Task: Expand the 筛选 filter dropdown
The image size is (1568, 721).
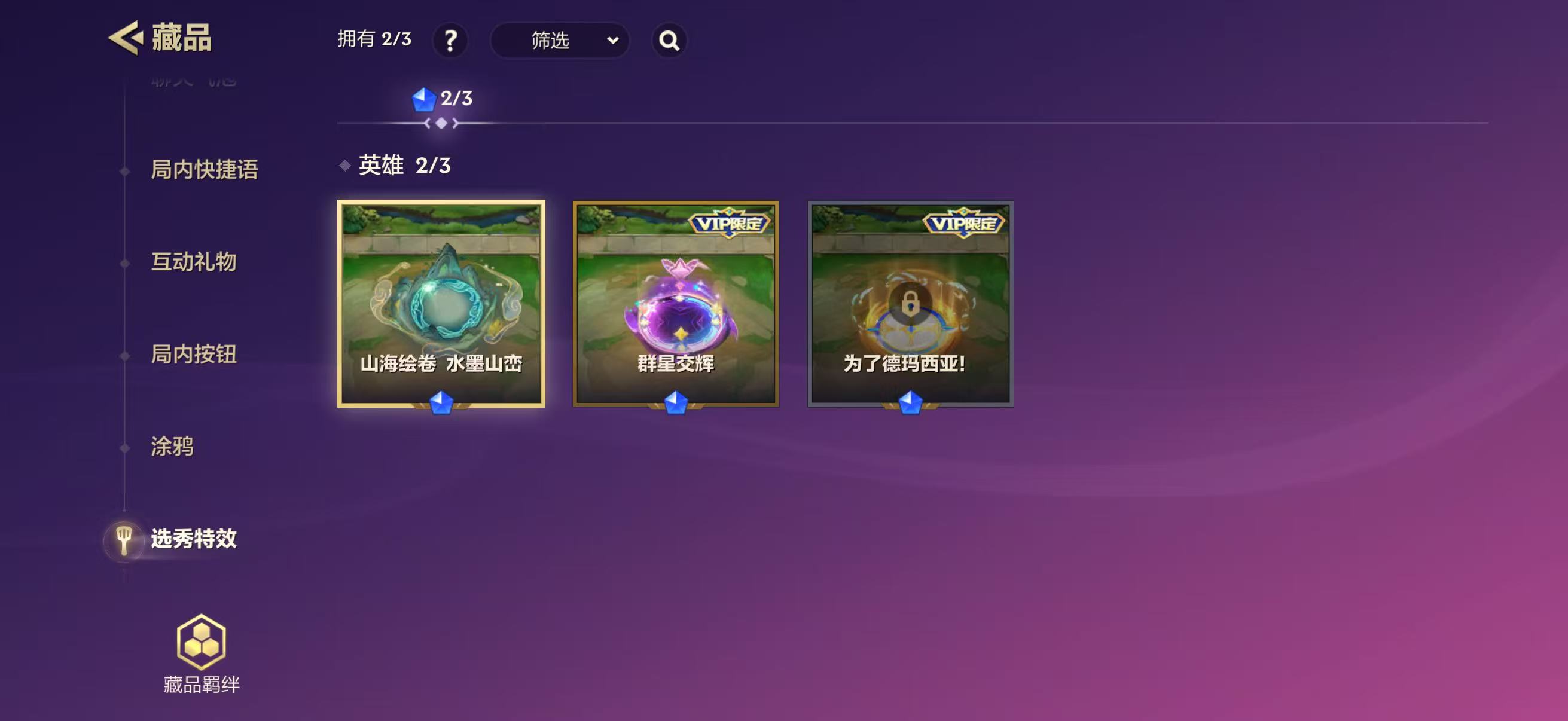Action: coord(559,41)
